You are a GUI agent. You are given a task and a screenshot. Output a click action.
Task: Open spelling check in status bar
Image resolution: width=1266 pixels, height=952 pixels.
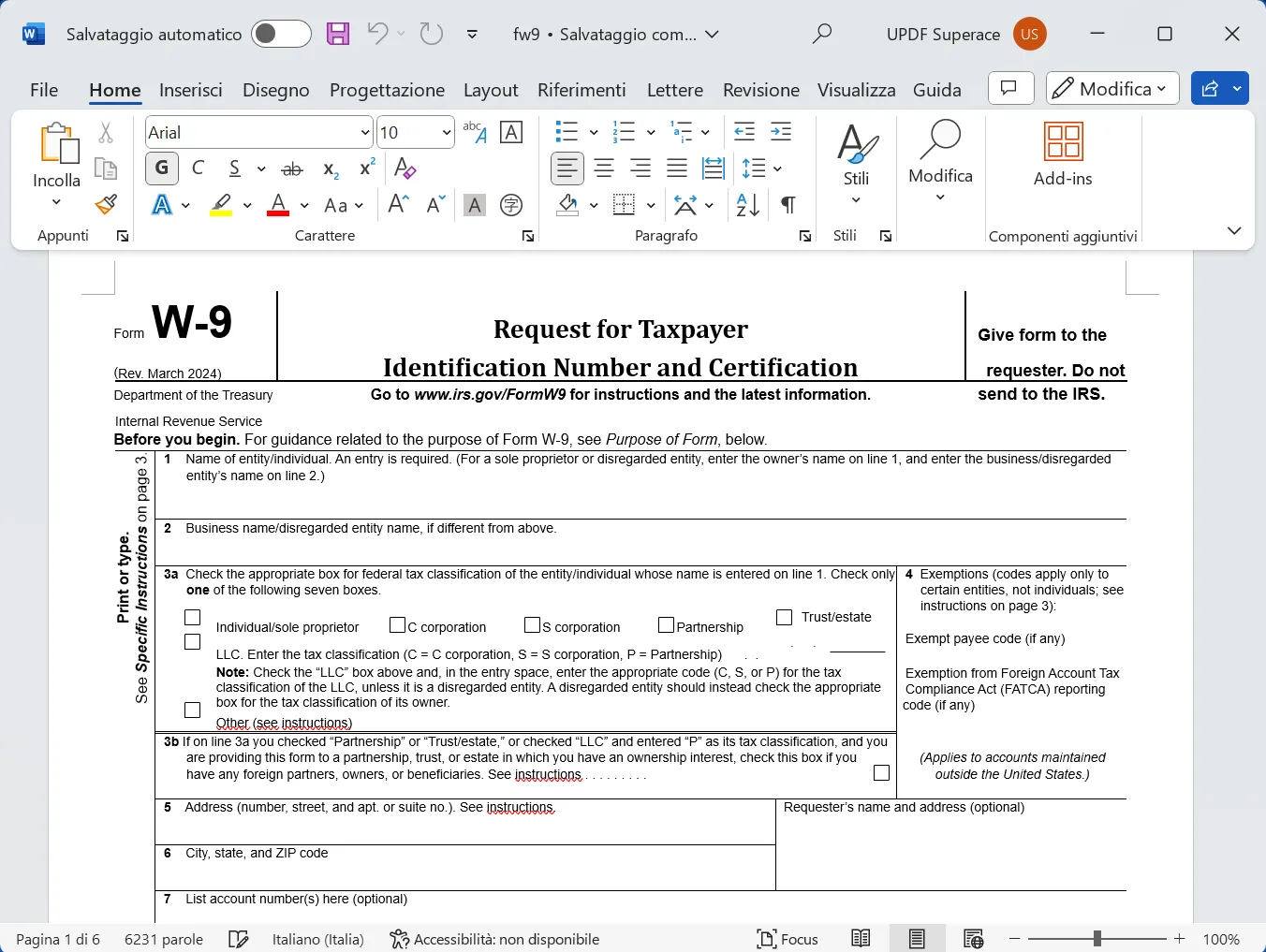click(x=239, y=939)
